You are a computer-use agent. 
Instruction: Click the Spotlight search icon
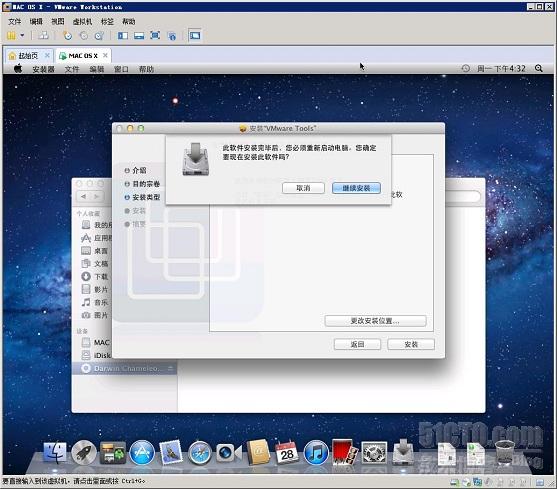coord(539,68)
